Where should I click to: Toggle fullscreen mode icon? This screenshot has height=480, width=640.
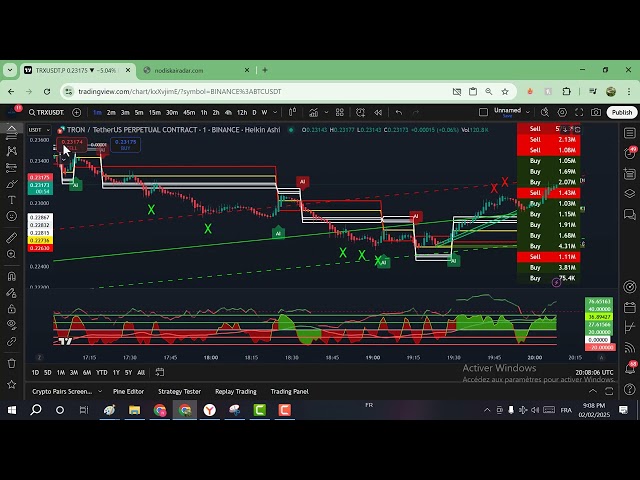click(x=579, y=112)
